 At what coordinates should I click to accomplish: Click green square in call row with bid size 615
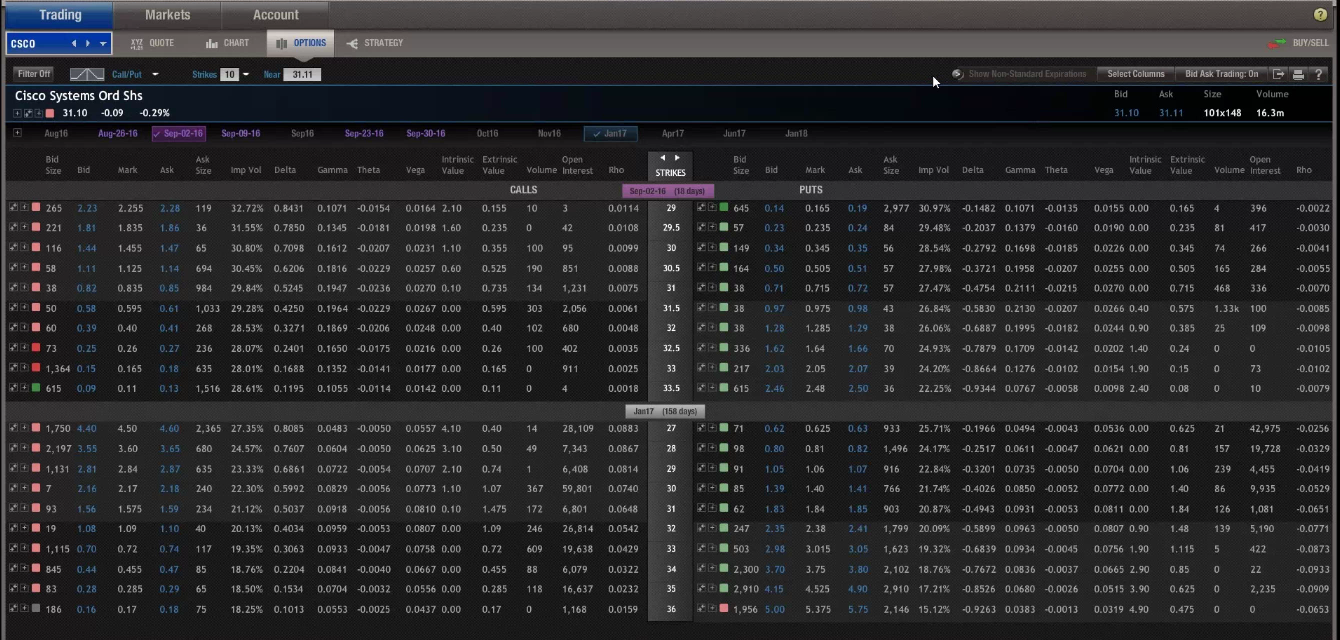click(36, 388)
